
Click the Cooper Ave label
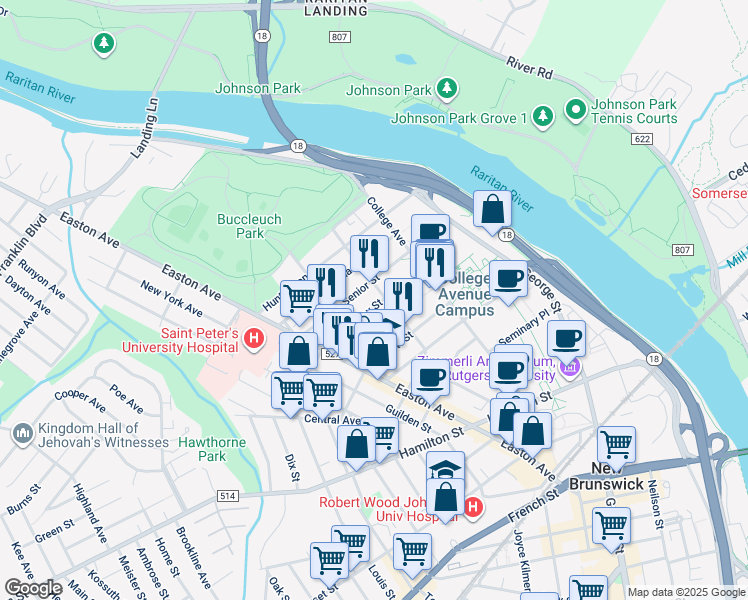80,401
